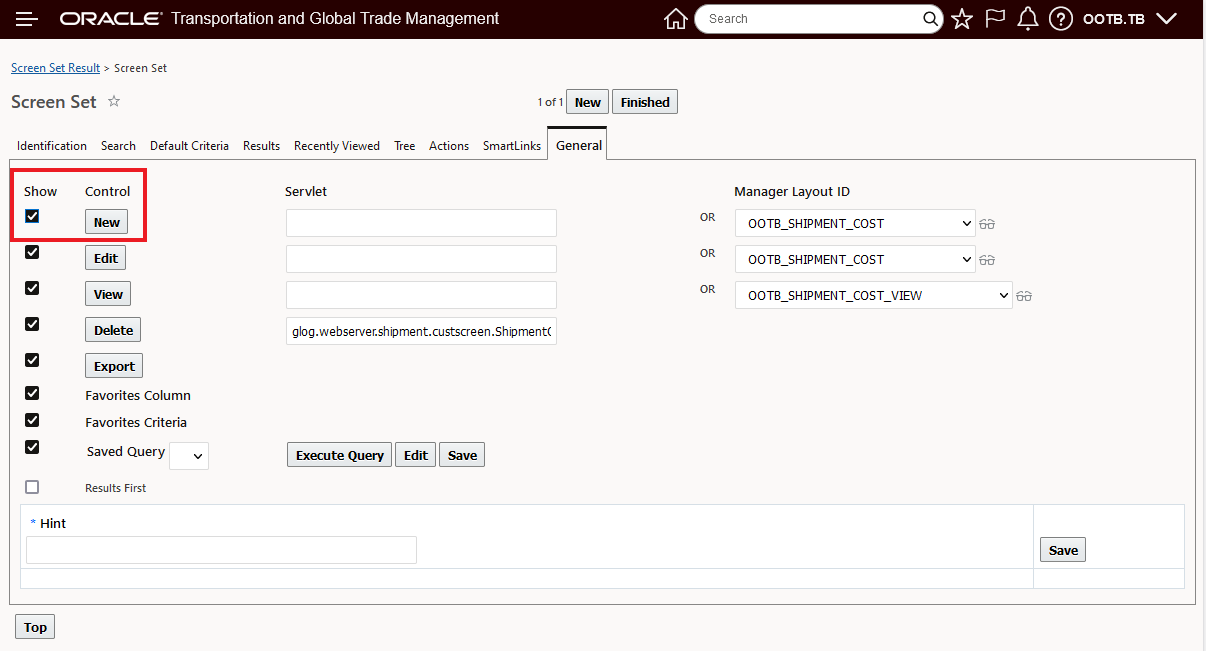Mark Screen Set as favorite star

pyautogui.click(x=114, y=101)
